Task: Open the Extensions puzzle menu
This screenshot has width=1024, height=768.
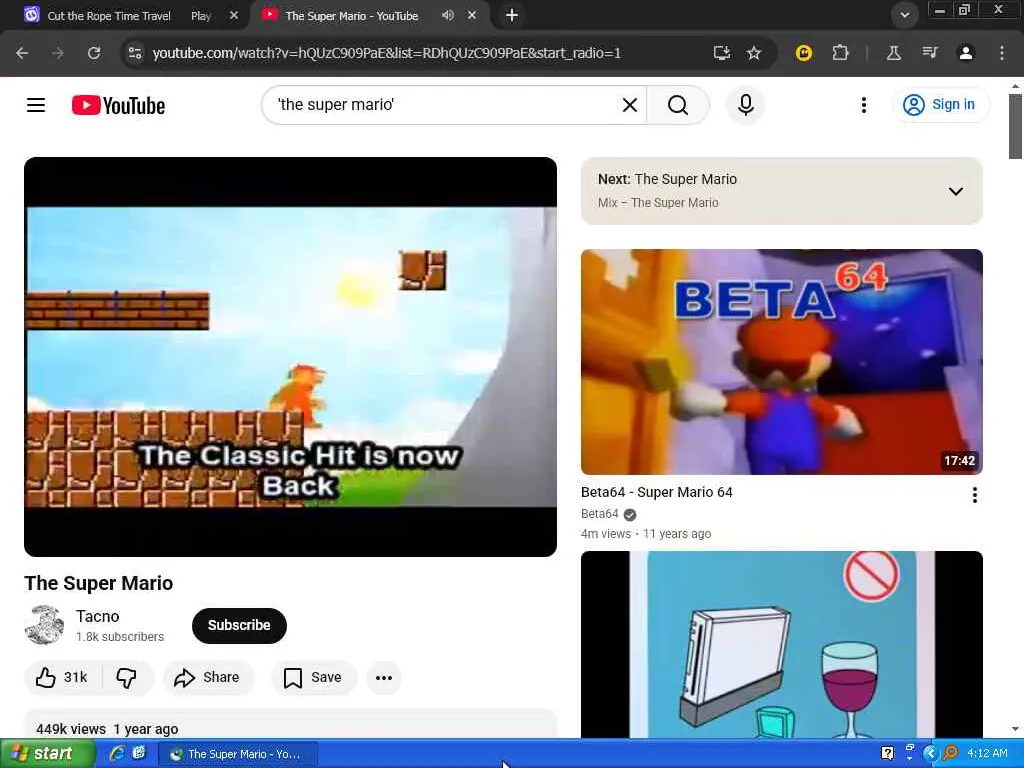Action: pos(840,53)
